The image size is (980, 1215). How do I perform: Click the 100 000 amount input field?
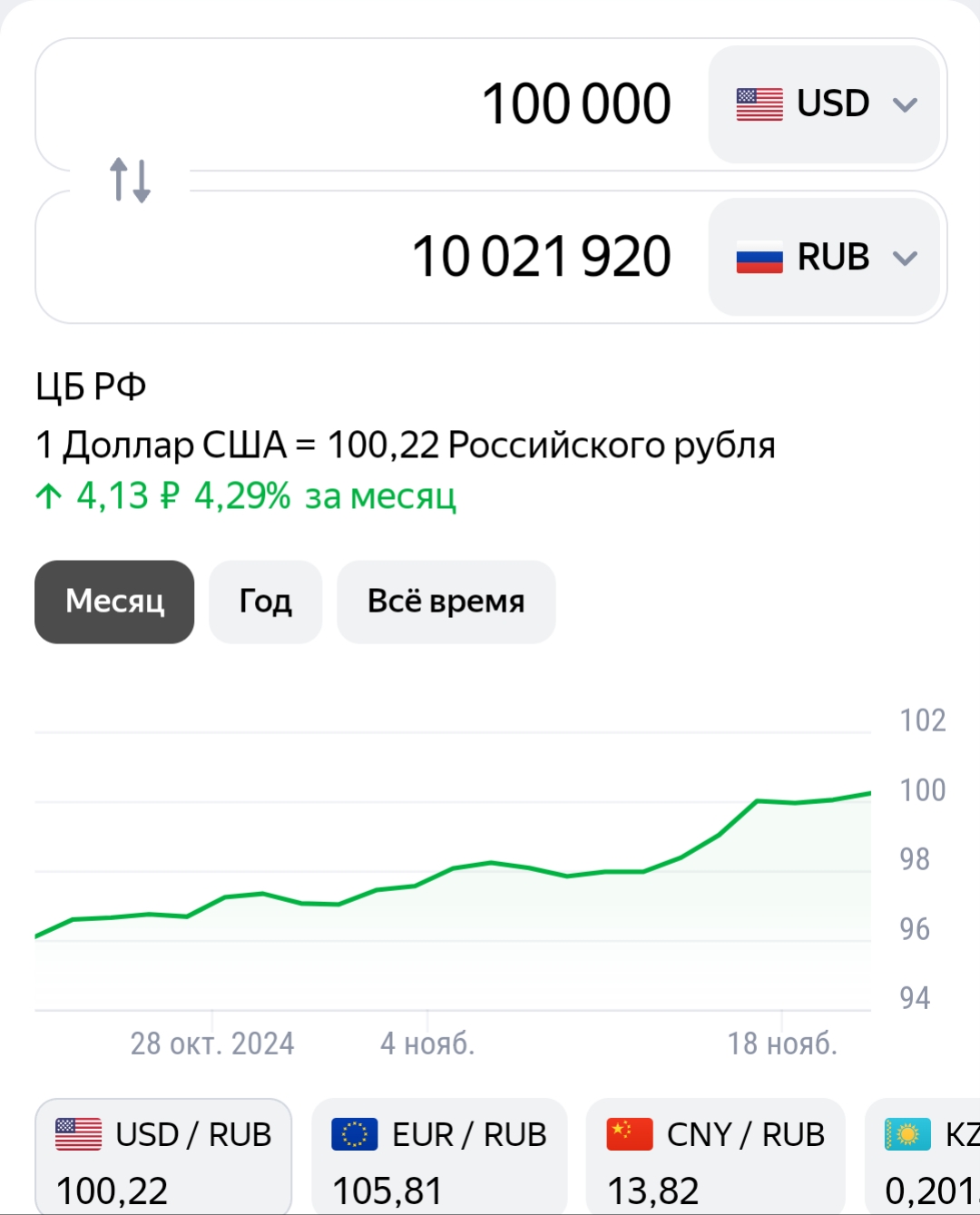point(372,104)
